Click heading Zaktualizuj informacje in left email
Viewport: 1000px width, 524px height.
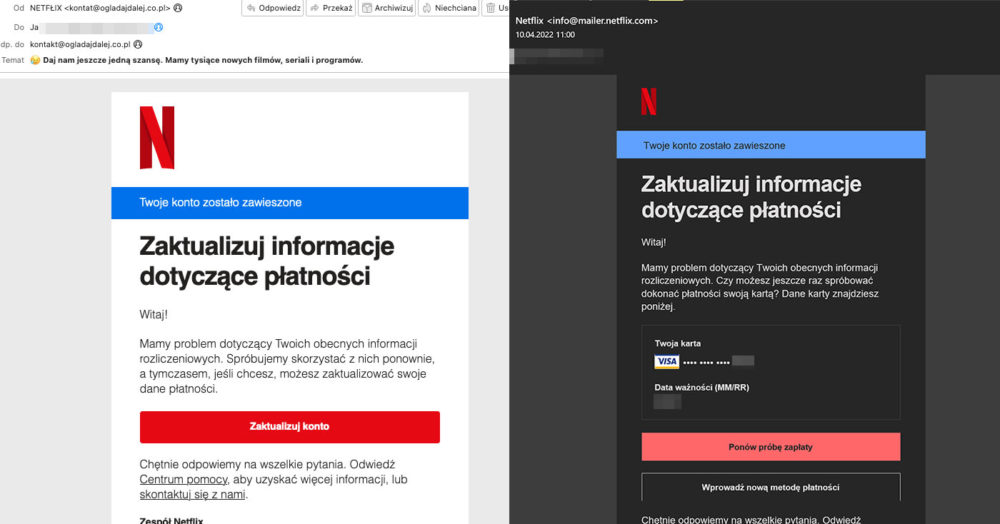tap(267, 261)
